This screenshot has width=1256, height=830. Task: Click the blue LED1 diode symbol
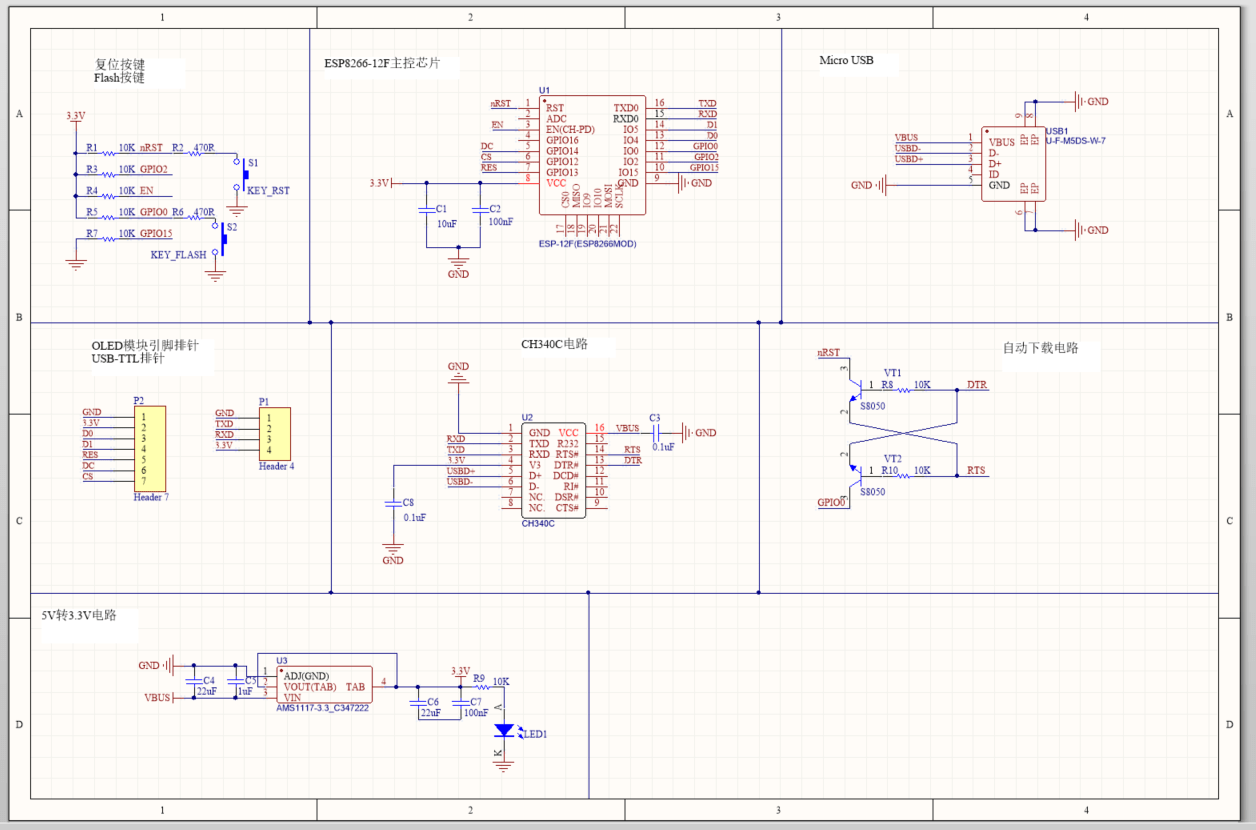(x=505, y=730)
